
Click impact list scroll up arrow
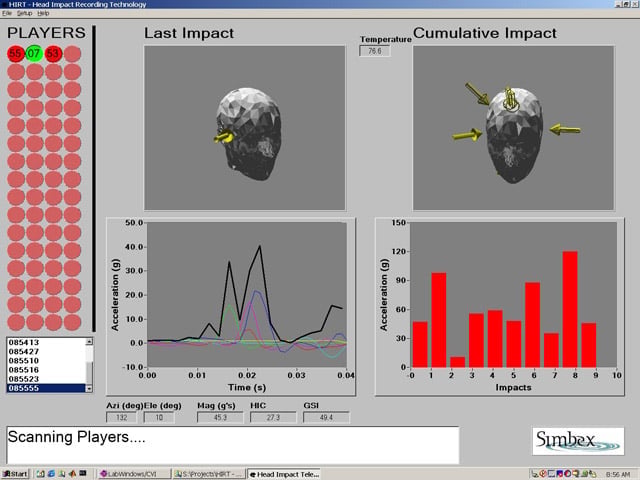click(89, 341)
